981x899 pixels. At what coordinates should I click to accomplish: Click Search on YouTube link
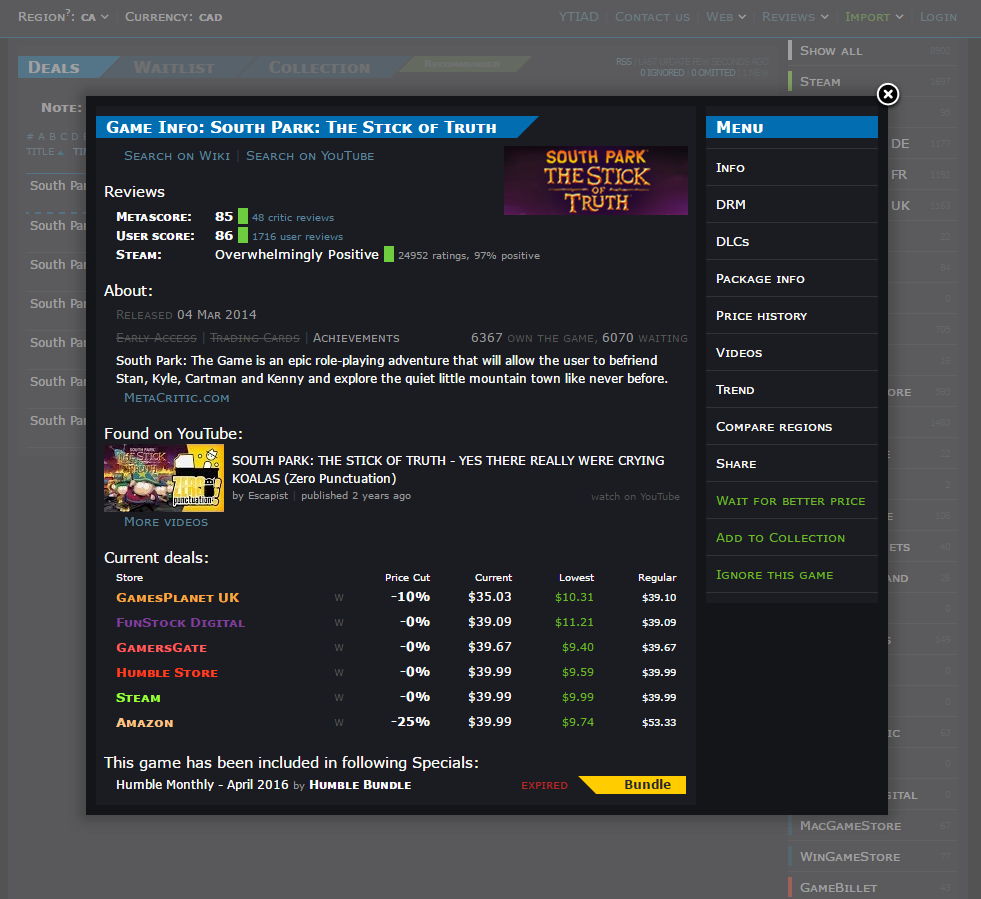tap(310, 156)
